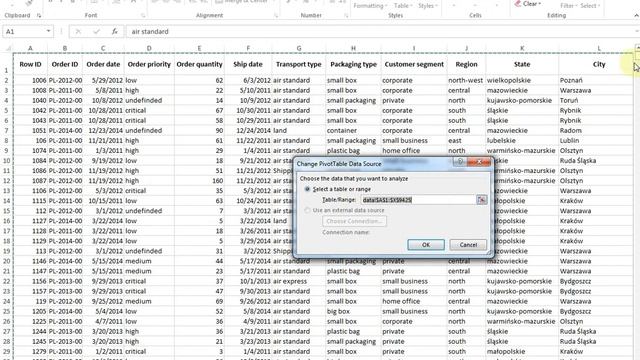Open the Number group dialog launcher
The width and height of the screenshot is (640, 360).
346,16
